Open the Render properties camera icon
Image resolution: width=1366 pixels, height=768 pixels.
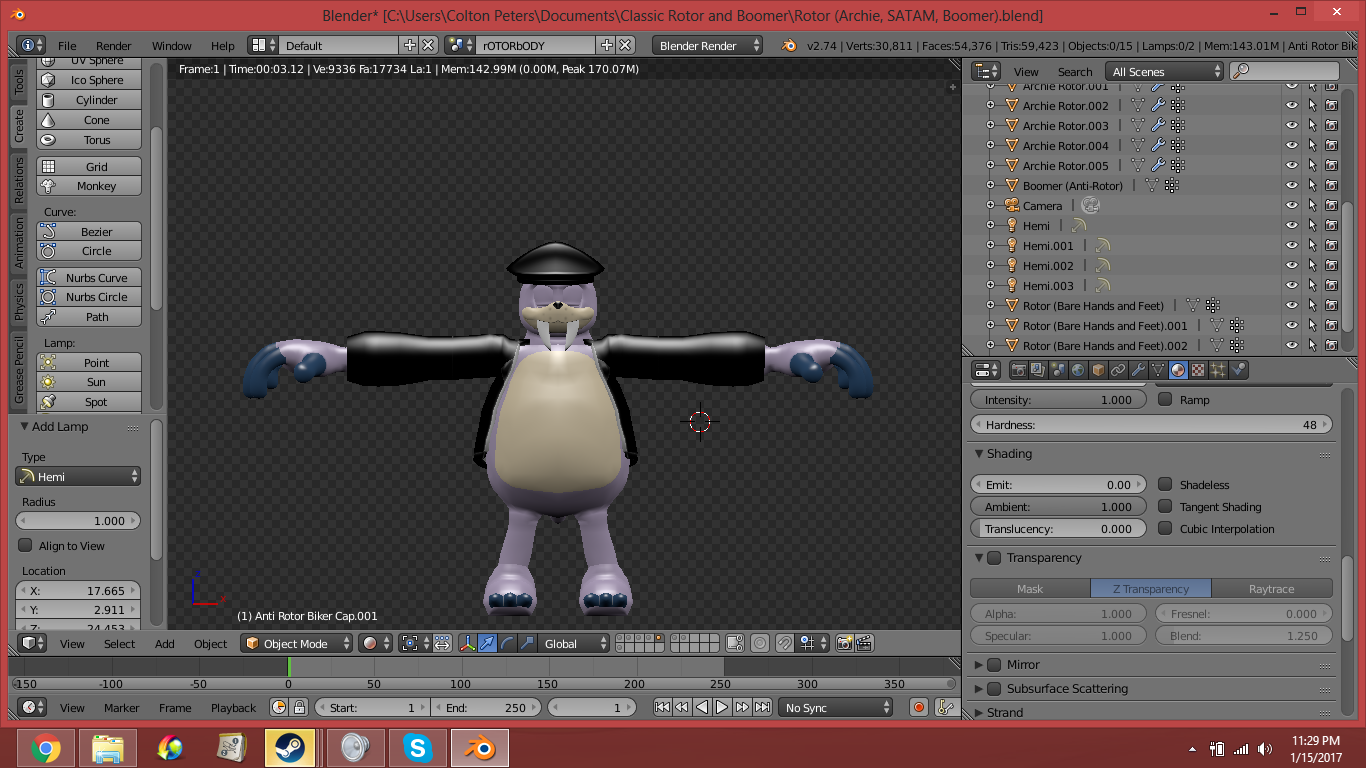coord(1019,370)
